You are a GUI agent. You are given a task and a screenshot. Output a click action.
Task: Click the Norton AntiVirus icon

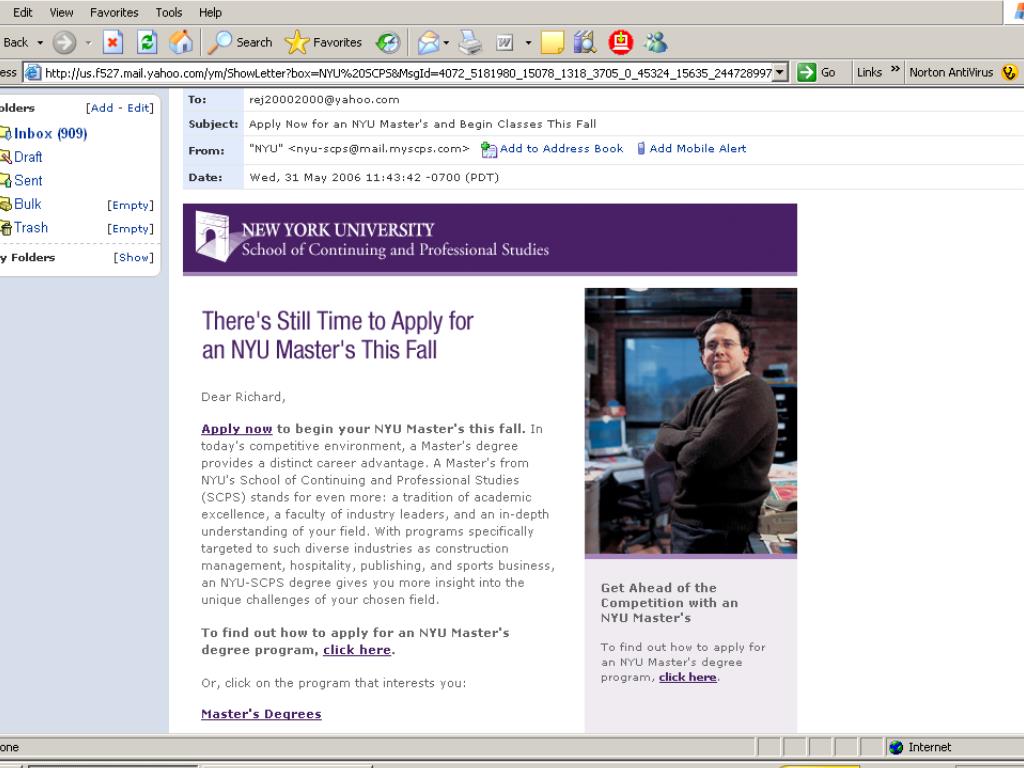click(x=1010, y=72)
